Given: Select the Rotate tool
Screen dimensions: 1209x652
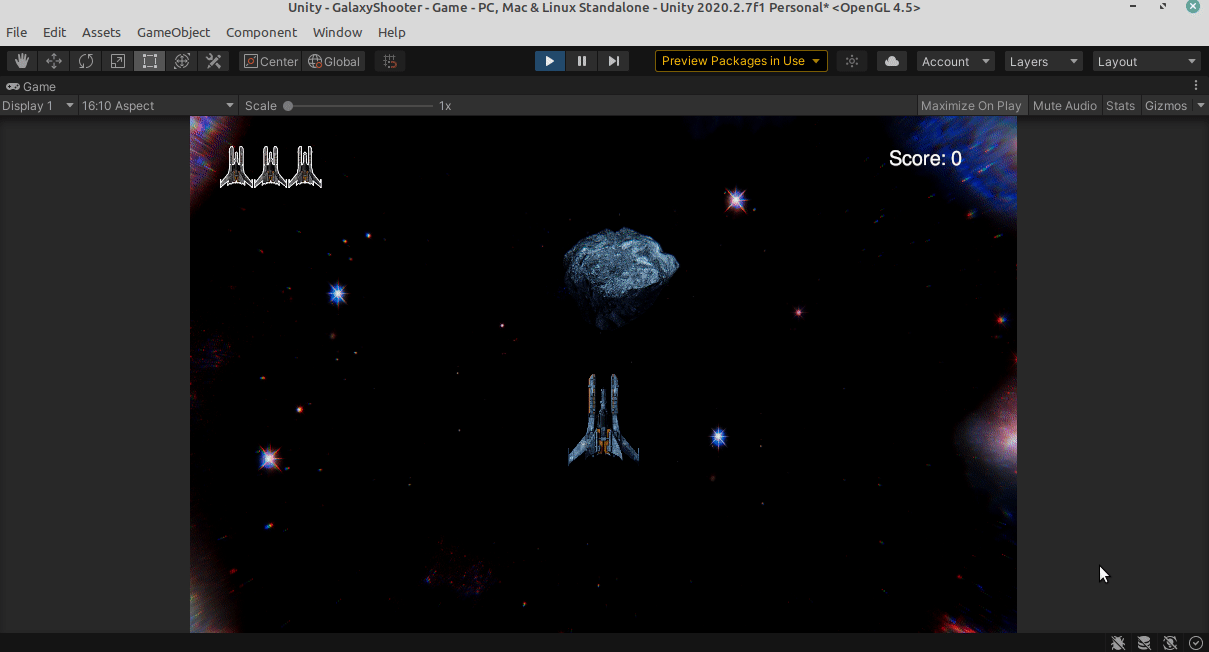Looking at the screenshot, I should pyautogui.click(x=86, y=61).
